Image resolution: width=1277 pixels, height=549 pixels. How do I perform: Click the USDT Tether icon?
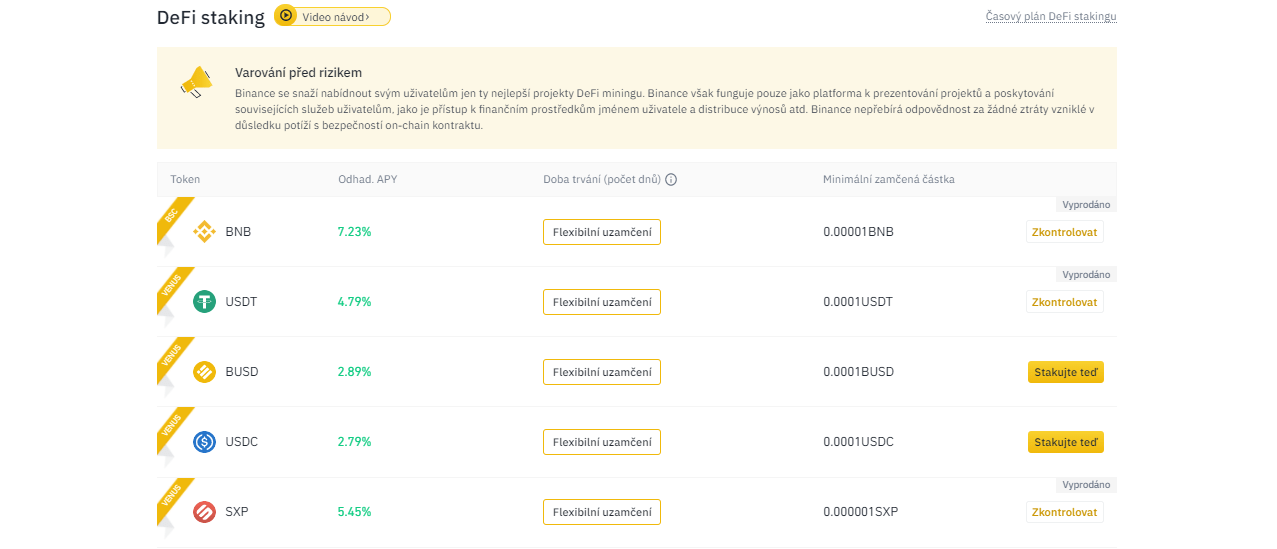(204, 302)
